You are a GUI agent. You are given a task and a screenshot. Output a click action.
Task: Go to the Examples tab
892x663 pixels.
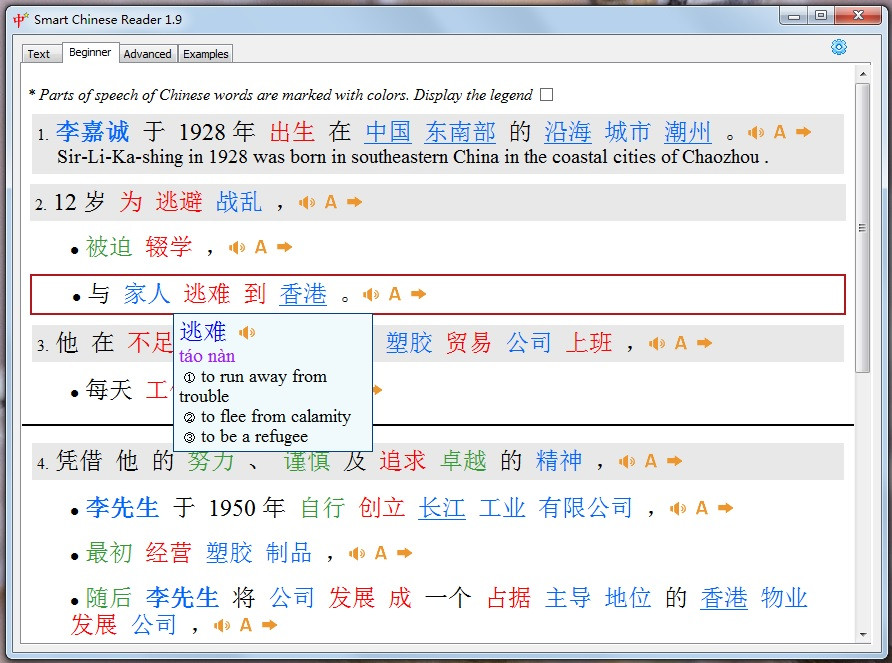(205, 54)
